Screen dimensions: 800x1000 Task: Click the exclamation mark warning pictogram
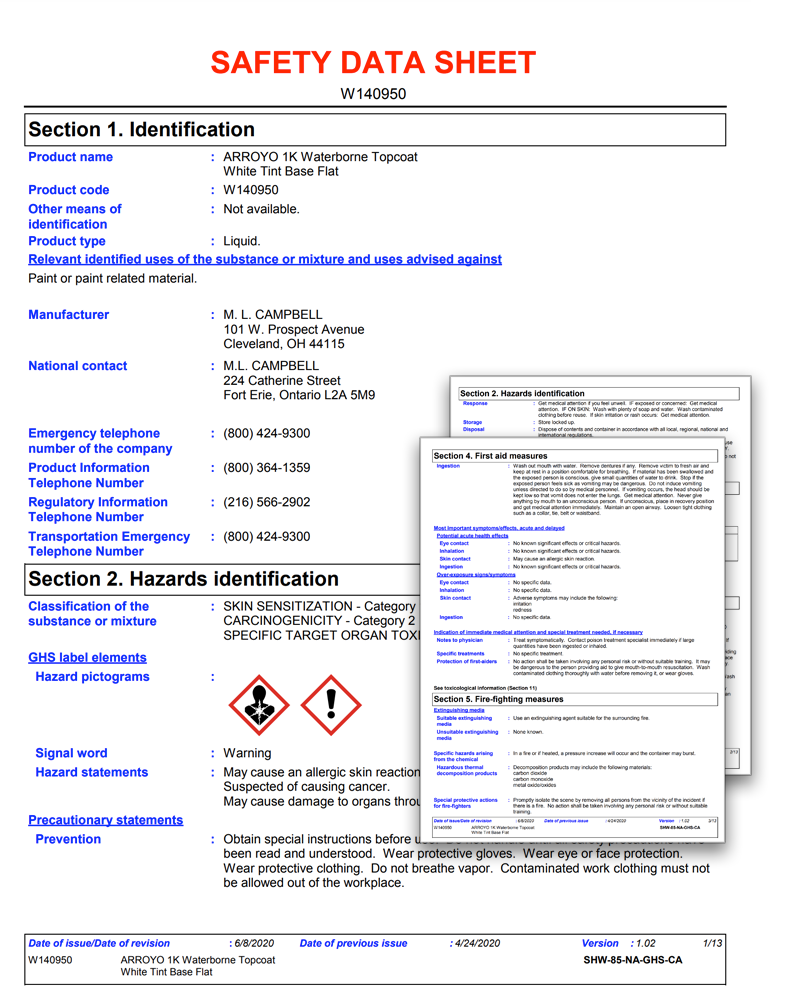pos(330,707)
